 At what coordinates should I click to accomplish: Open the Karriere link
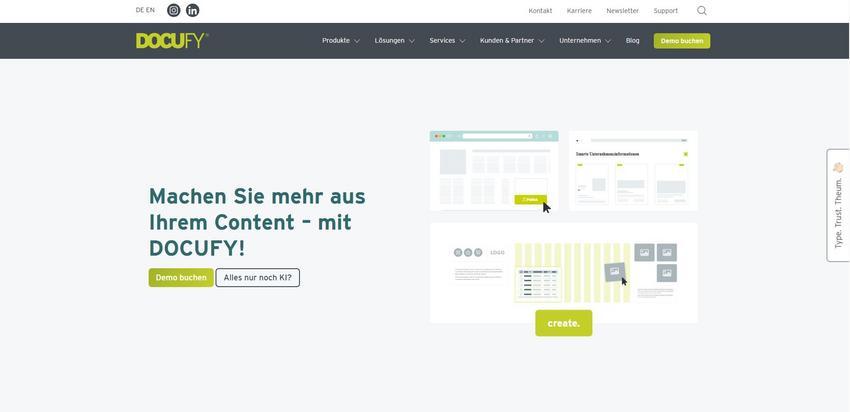point(579,11)
